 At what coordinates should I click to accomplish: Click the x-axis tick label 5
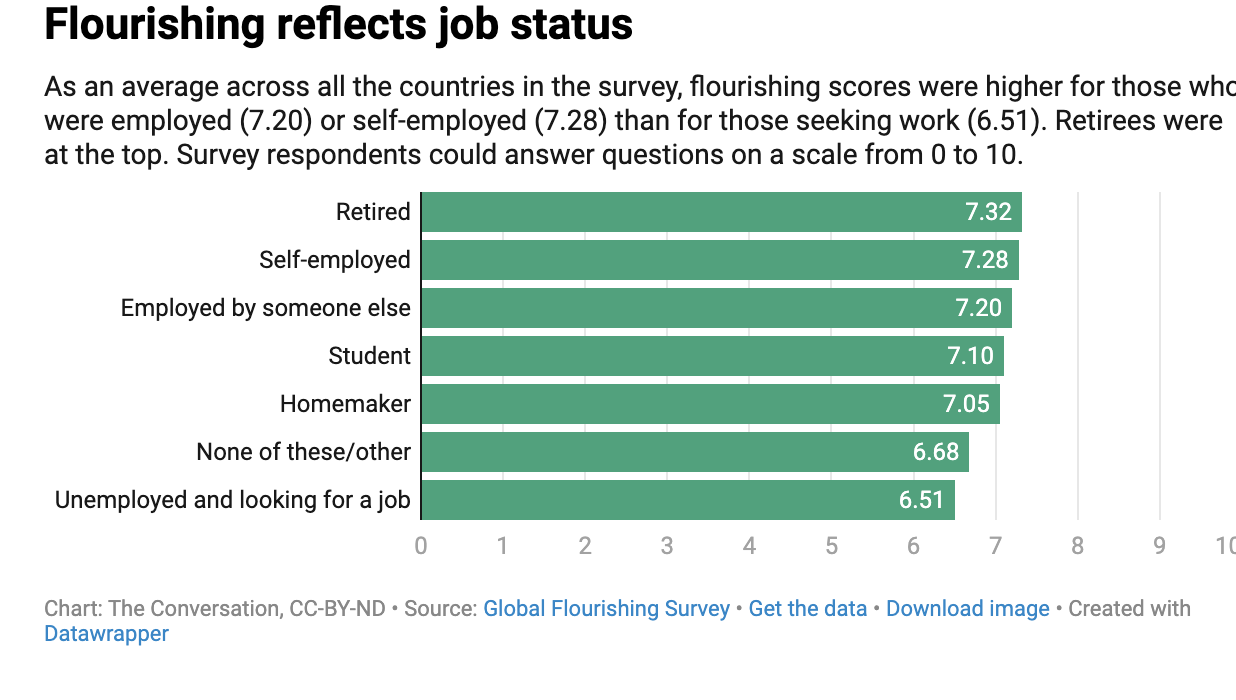click(x=831, y=545)
